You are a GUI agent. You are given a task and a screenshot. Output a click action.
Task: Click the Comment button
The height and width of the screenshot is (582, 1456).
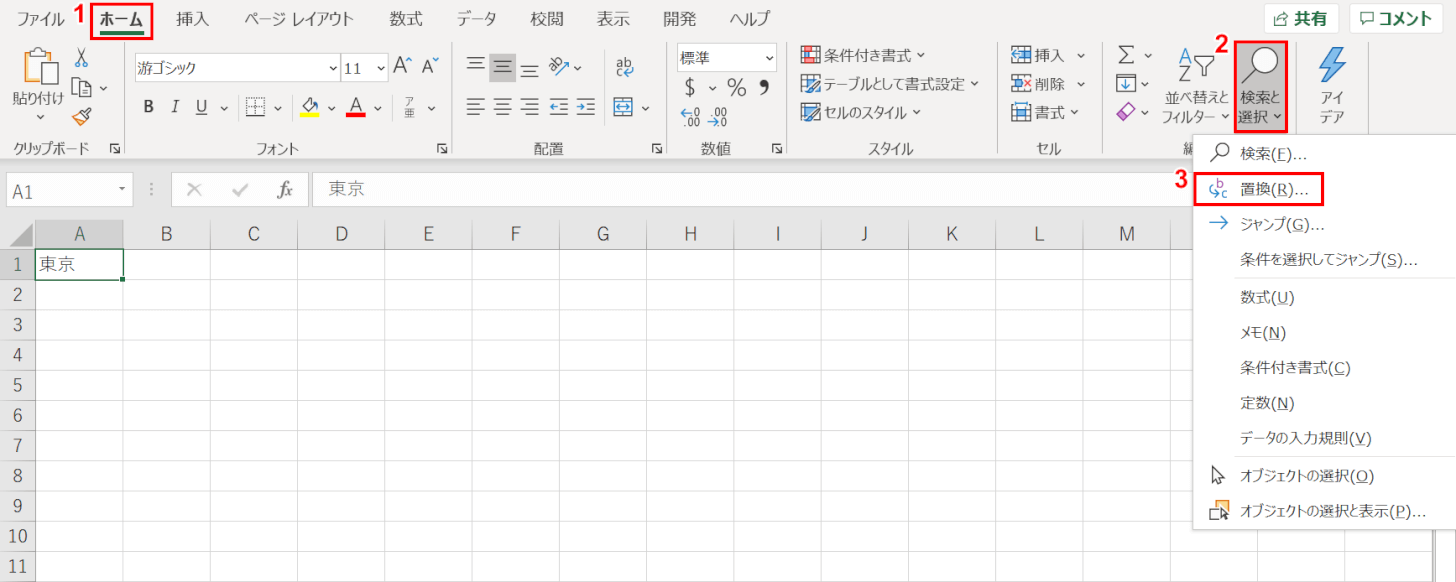tap(1395, 19)
